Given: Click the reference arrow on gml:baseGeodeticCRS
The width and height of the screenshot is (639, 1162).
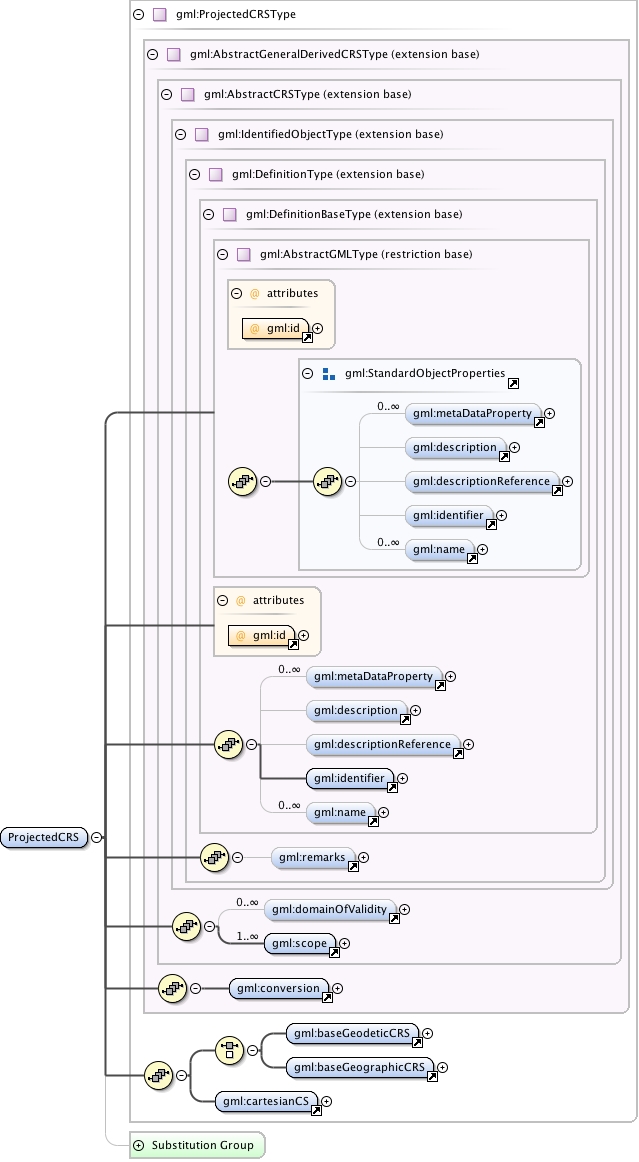Looking at the screenshot, I should 417,1043.
